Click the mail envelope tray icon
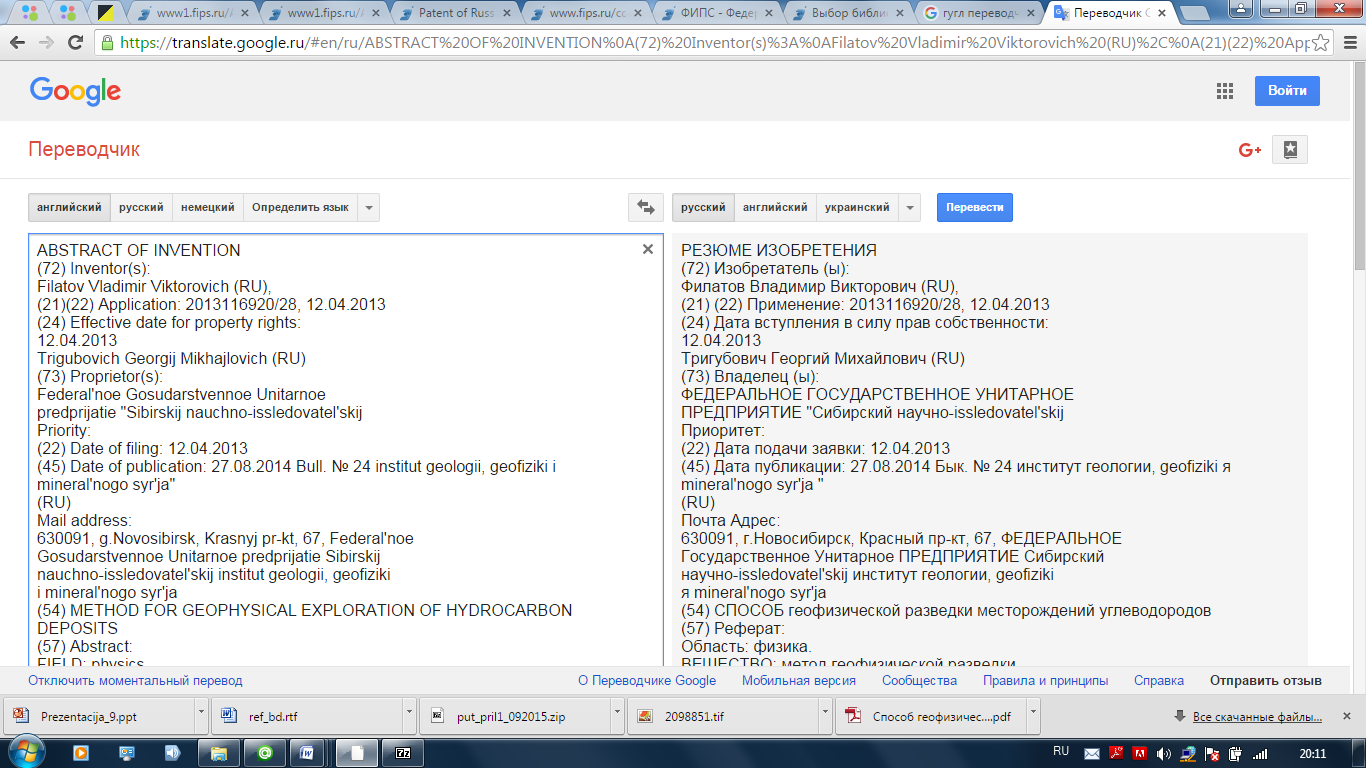This screenshot has height=768, width=1366. pos(1092,753)
